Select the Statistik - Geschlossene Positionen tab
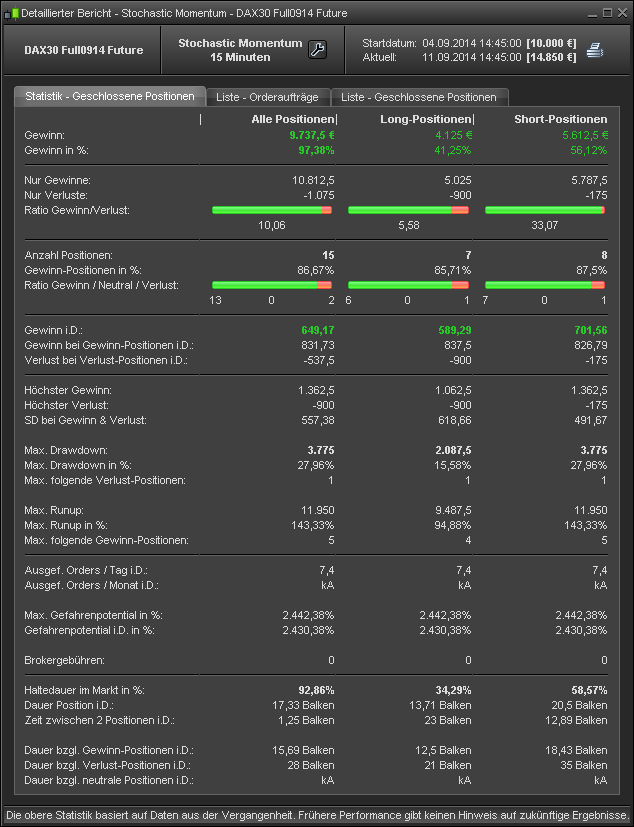 coord(110,97)
